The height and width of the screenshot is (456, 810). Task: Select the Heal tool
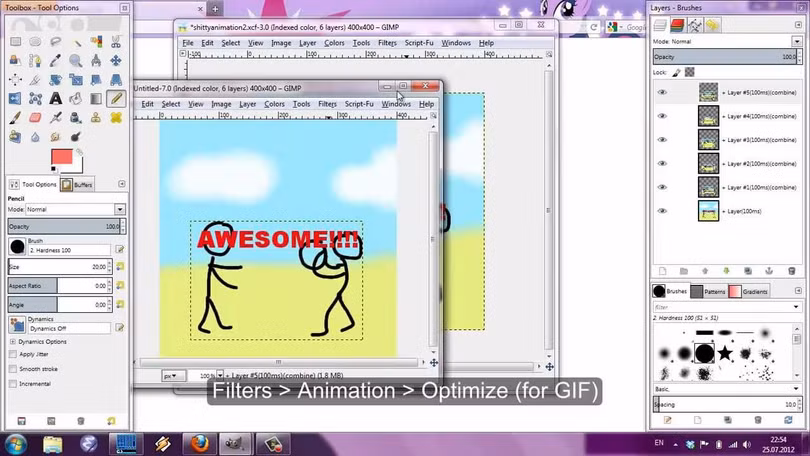pyautogui.click(x=116, y=118)
